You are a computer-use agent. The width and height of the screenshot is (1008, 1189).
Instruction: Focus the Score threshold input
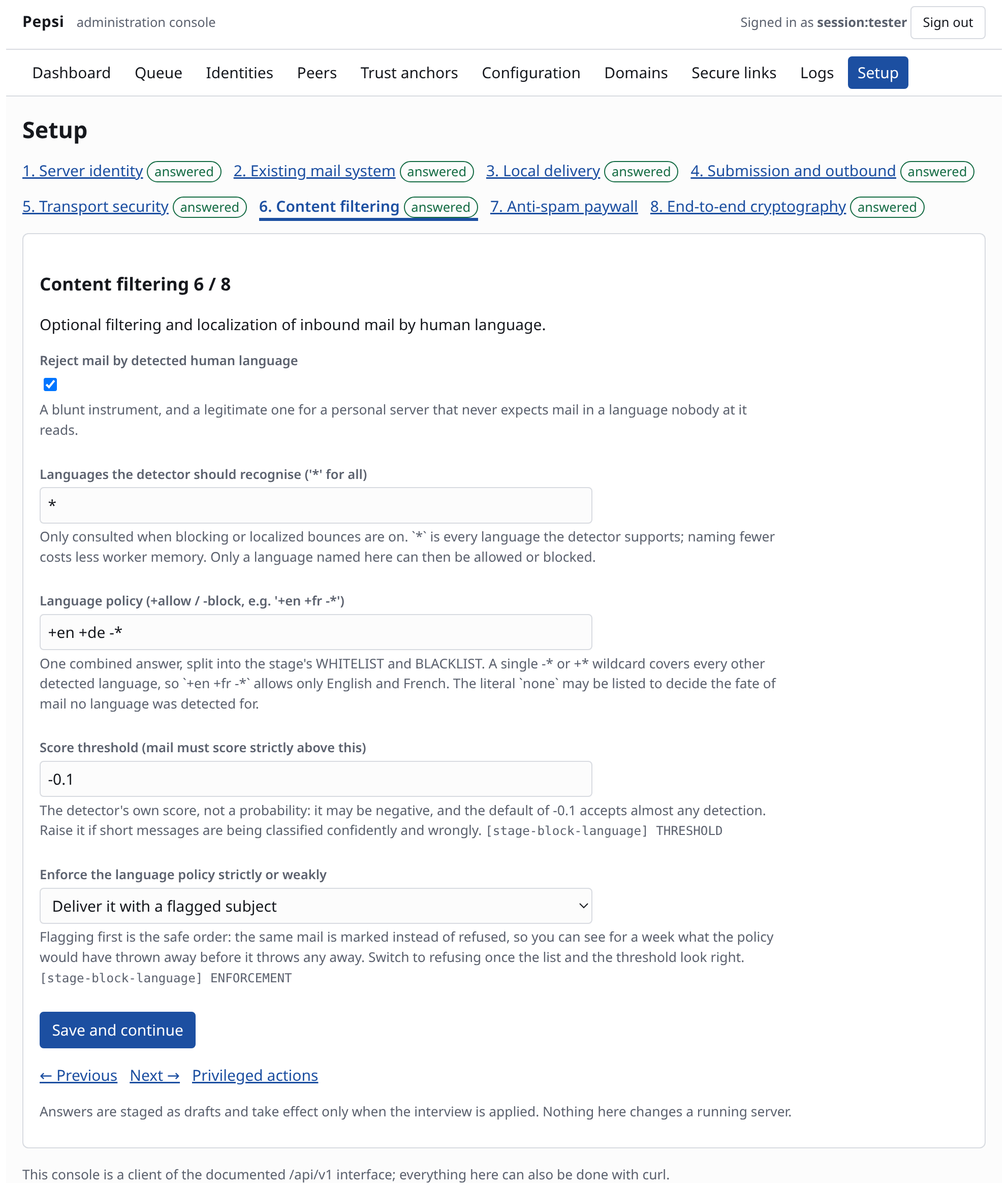click(316, 779)
